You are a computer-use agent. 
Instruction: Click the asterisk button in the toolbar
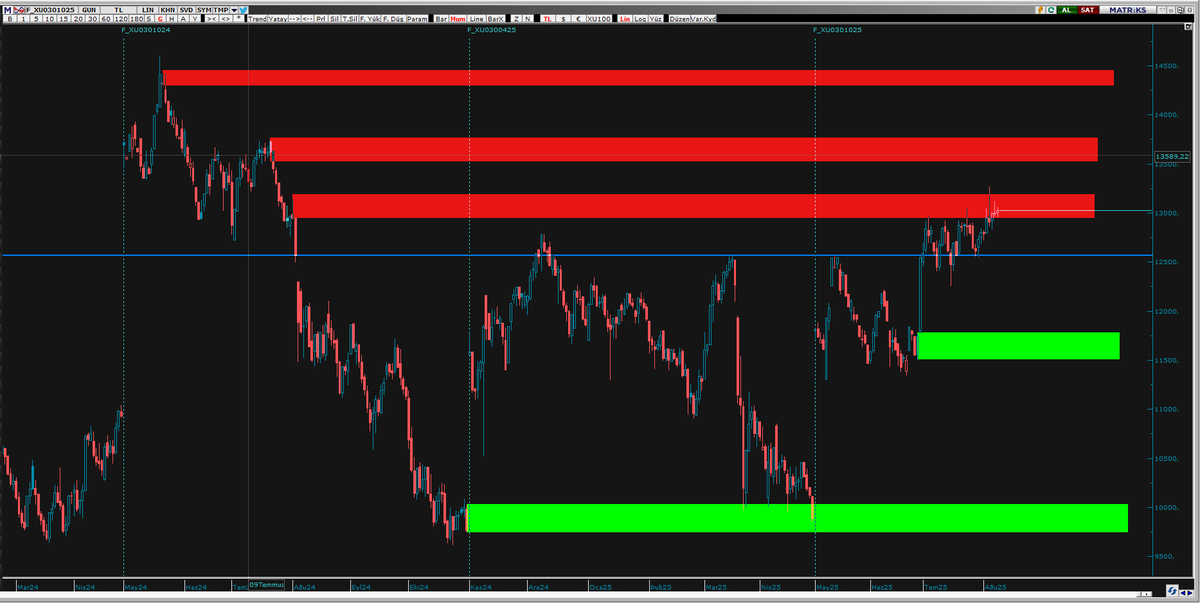point(239,19)
